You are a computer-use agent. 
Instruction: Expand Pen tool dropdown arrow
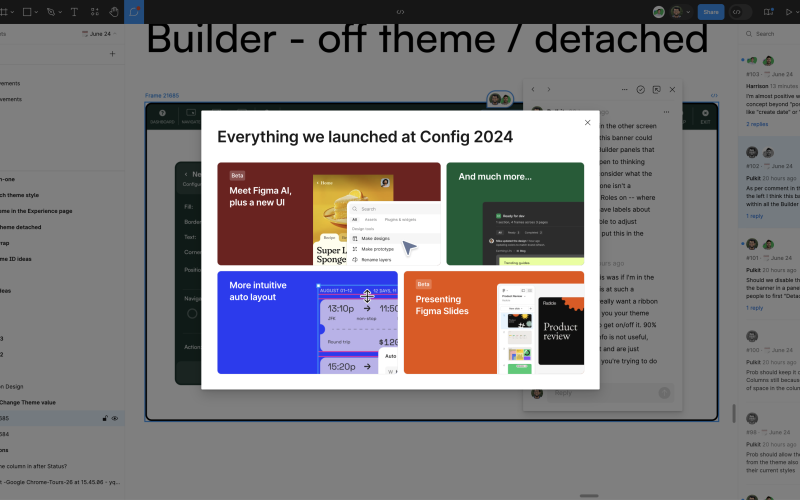point(60,12)
